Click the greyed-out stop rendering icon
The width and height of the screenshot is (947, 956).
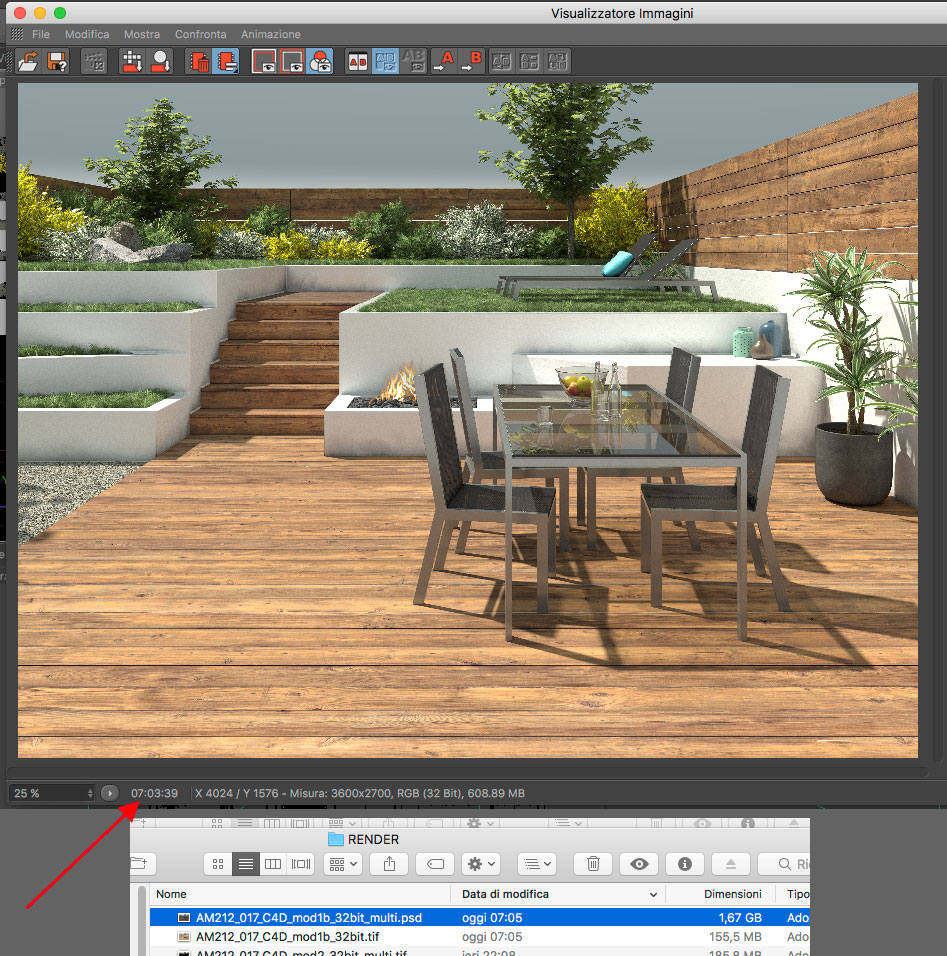tap(94, 62)
